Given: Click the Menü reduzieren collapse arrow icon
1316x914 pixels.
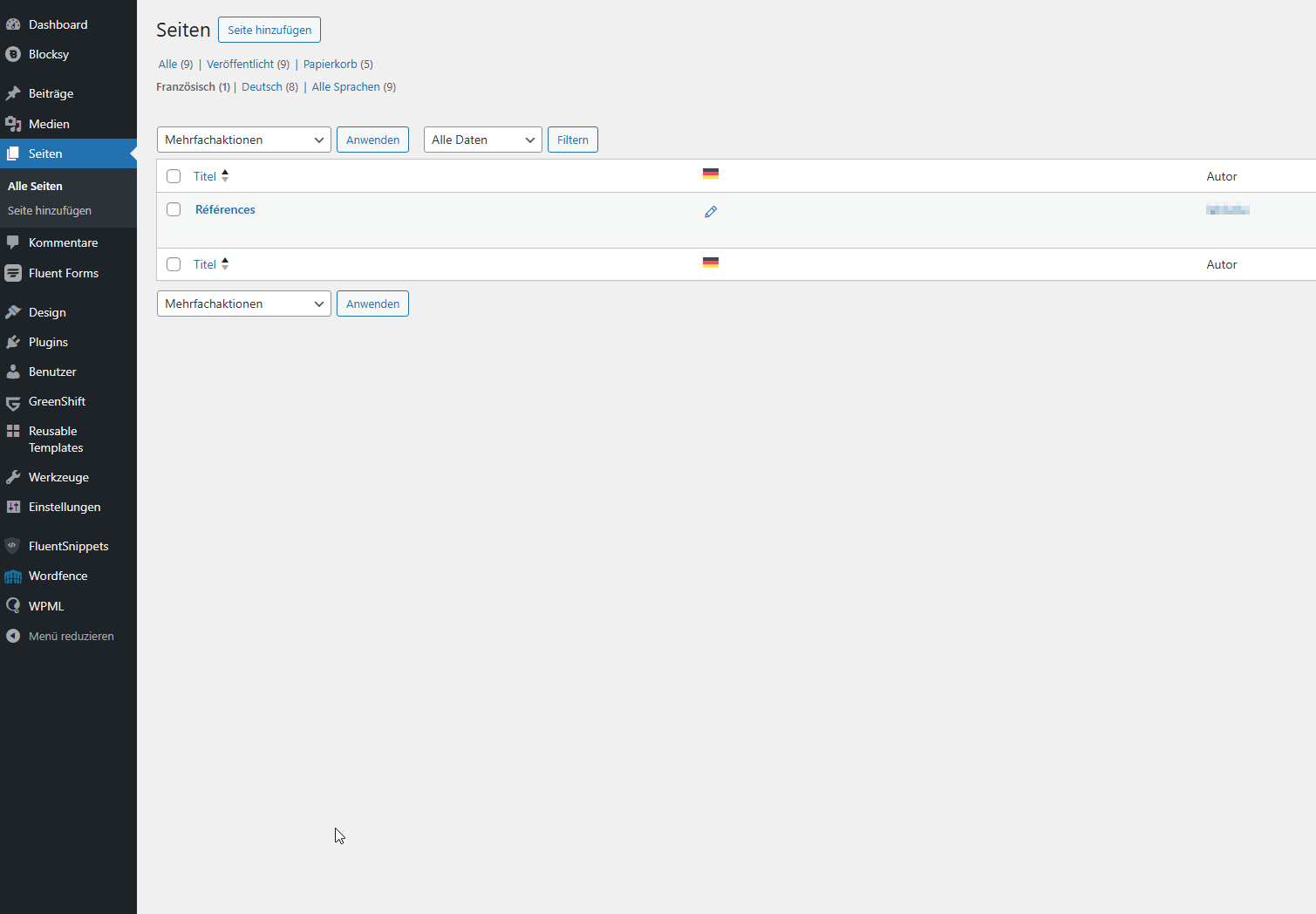Looking at the screenshot, I should point(13,636).
